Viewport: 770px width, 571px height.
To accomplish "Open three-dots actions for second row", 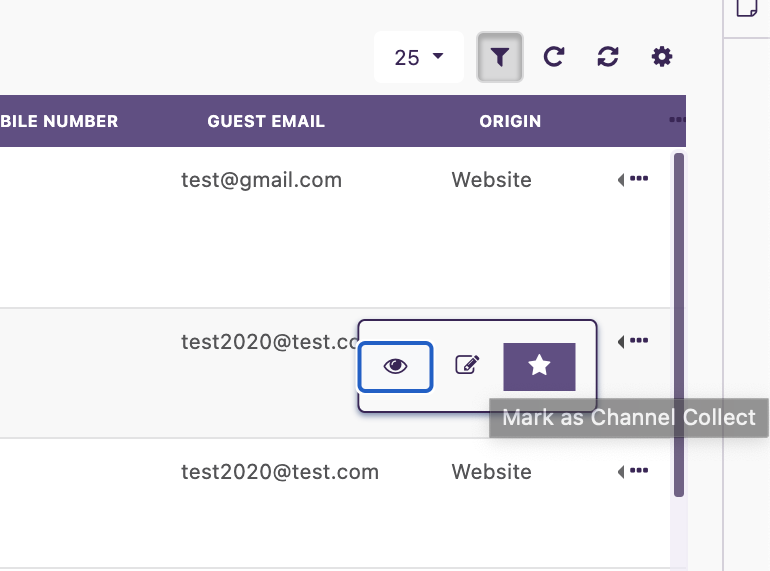I will [x=633, y=341].
